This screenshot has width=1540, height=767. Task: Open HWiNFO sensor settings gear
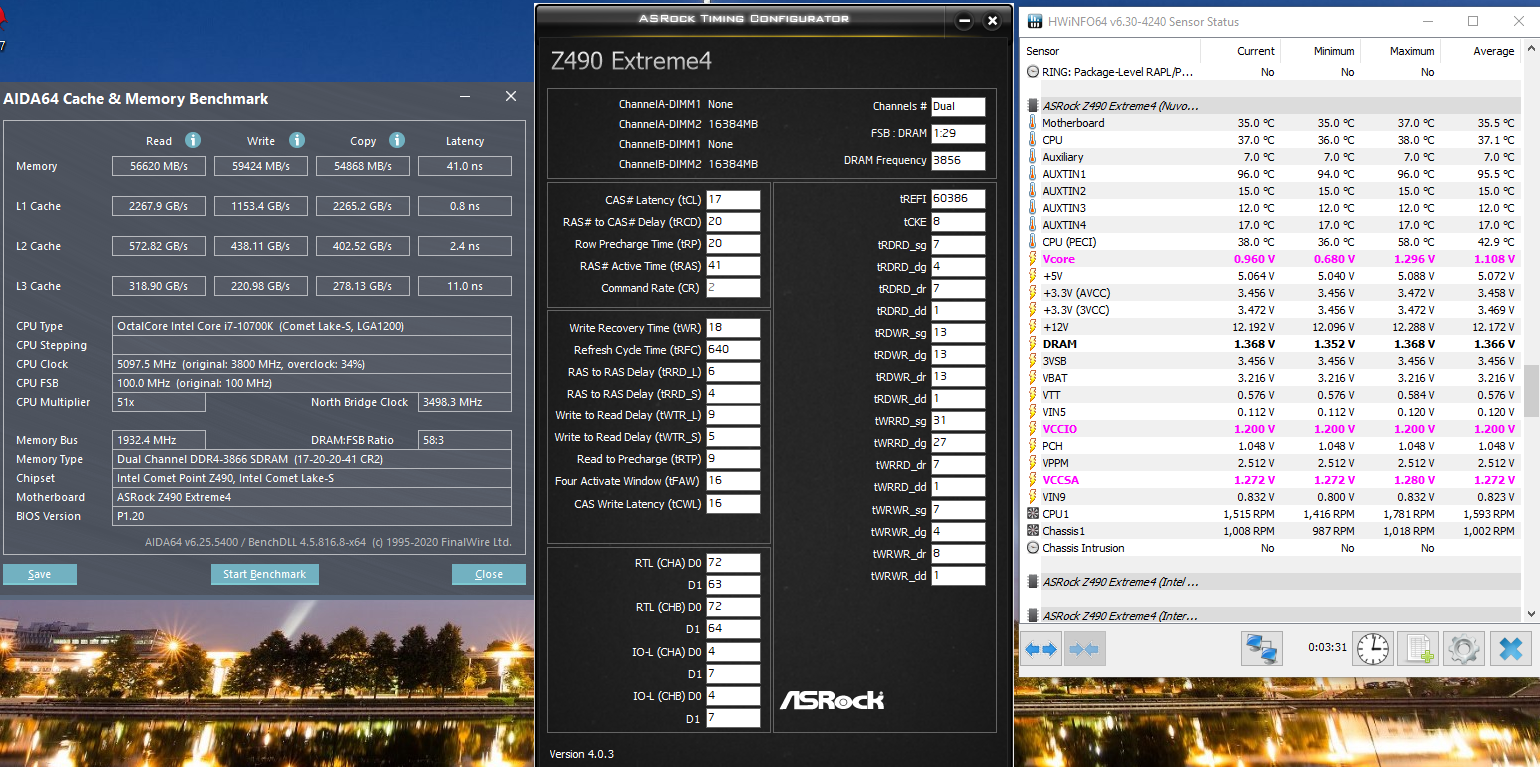coord(1463,649)
